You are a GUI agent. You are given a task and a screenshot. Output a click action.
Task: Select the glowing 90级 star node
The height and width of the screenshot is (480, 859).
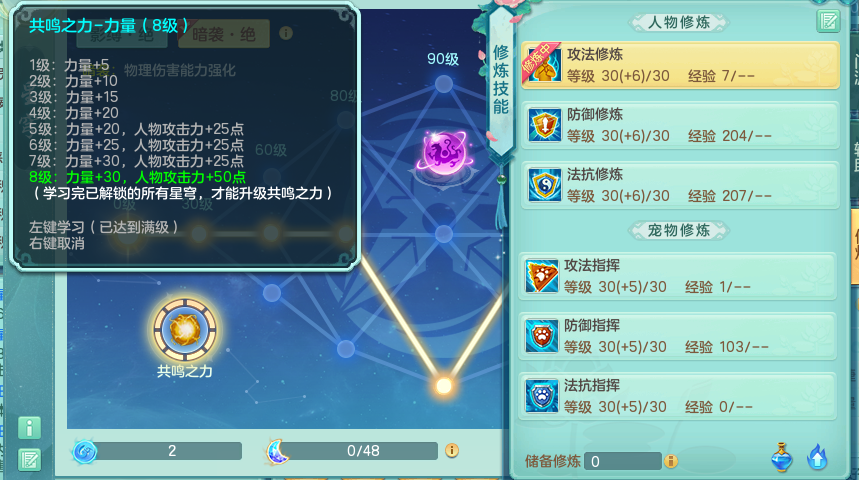click(444, 84)
